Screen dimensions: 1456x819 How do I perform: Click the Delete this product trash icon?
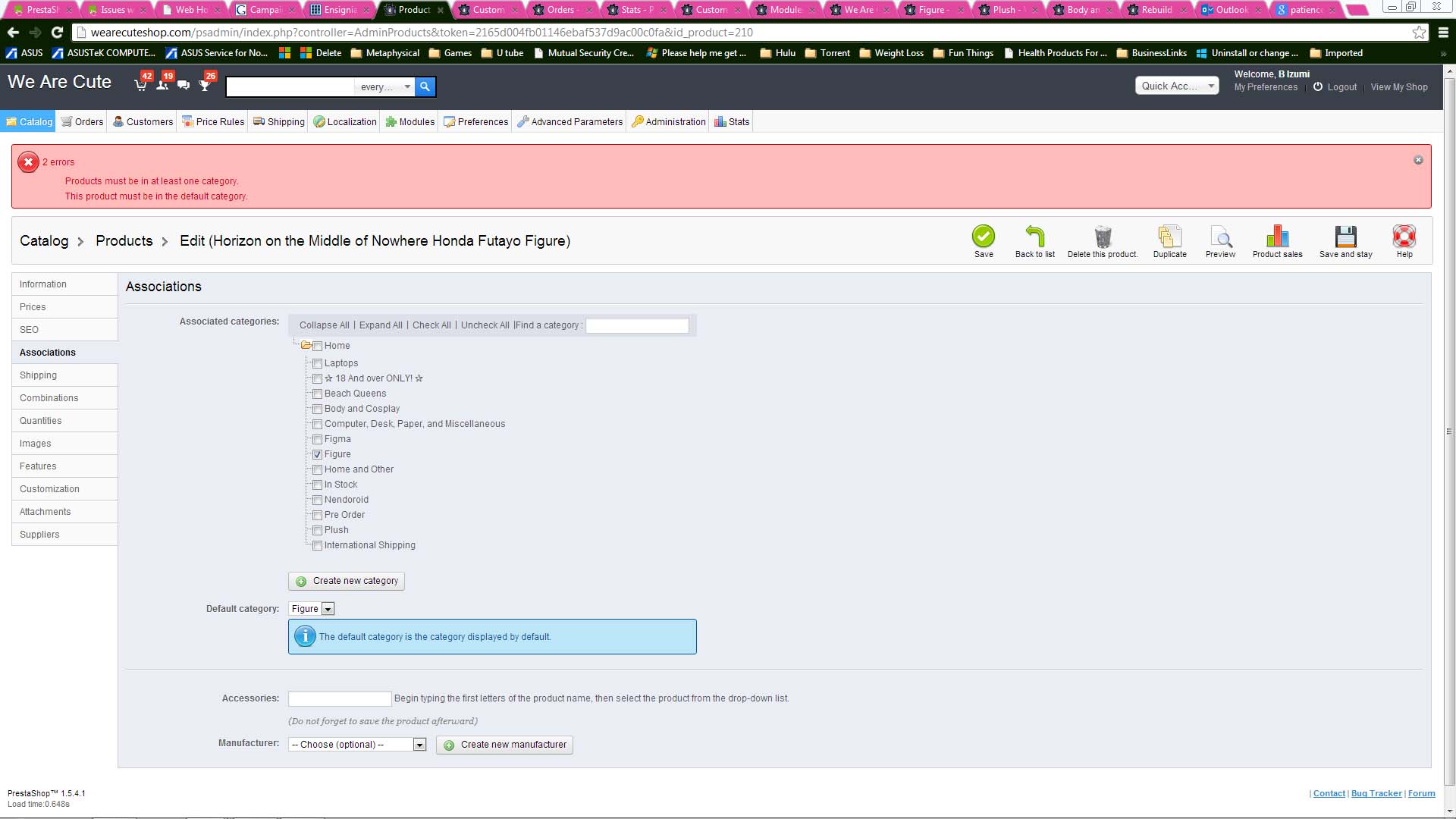(1103, 237)
